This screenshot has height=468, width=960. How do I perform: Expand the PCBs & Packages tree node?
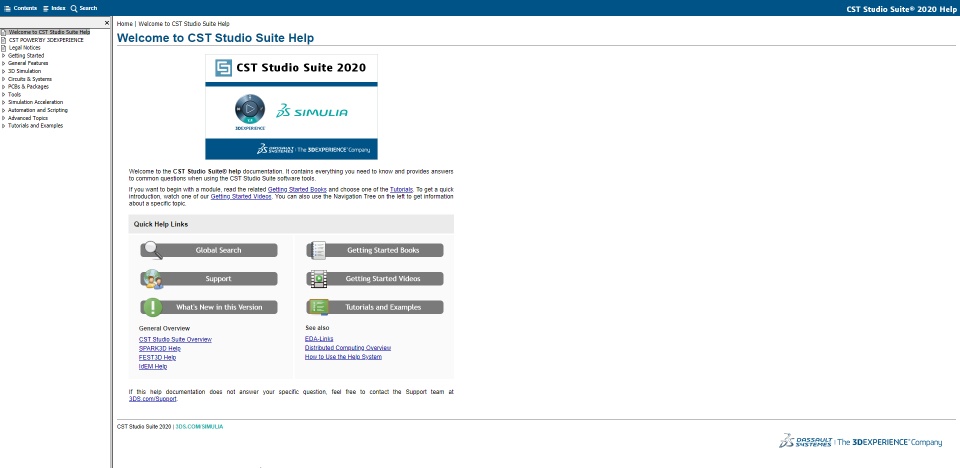click(x=4, y=87)
